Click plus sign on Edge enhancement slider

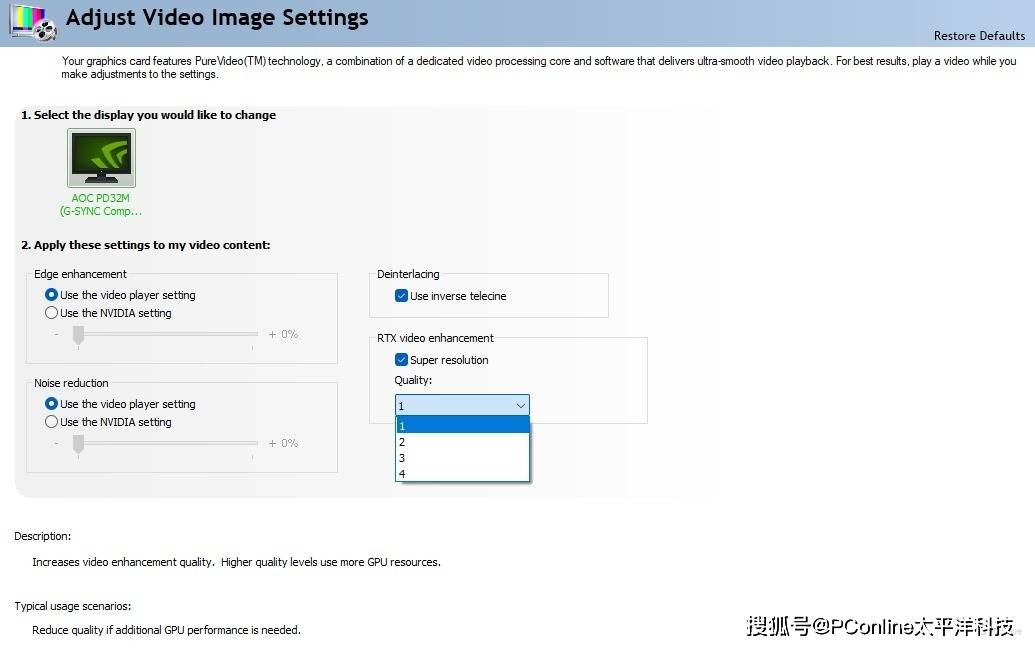coord(272,334)
